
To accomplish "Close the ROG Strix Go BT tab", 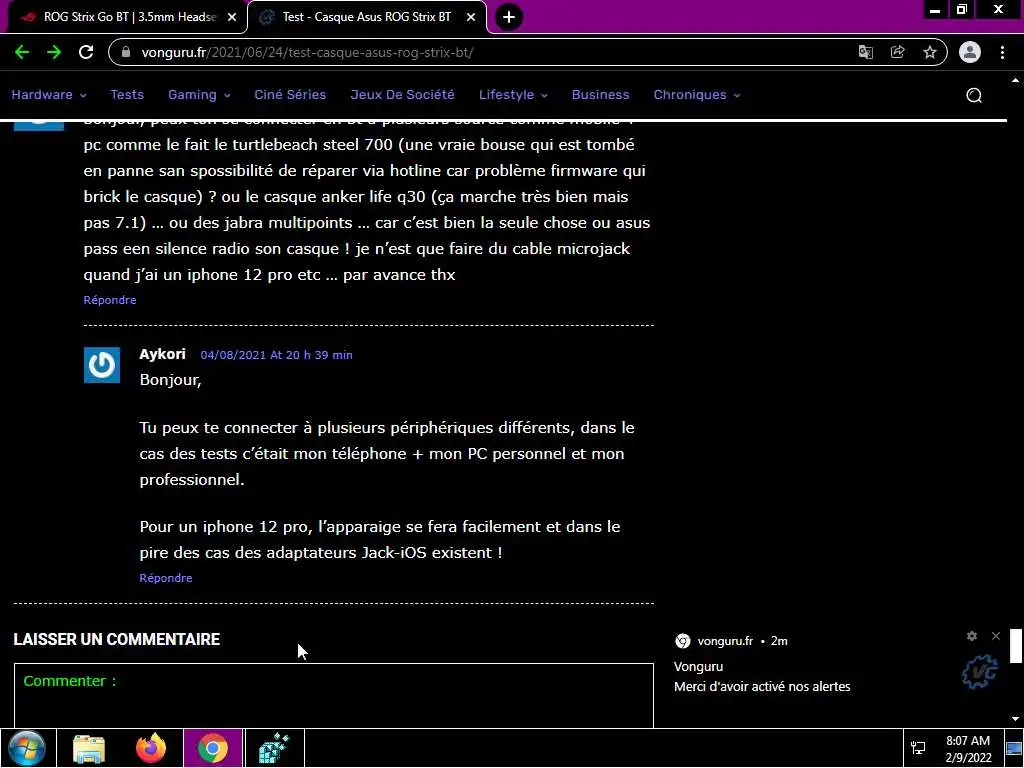I will coord(232,18).
